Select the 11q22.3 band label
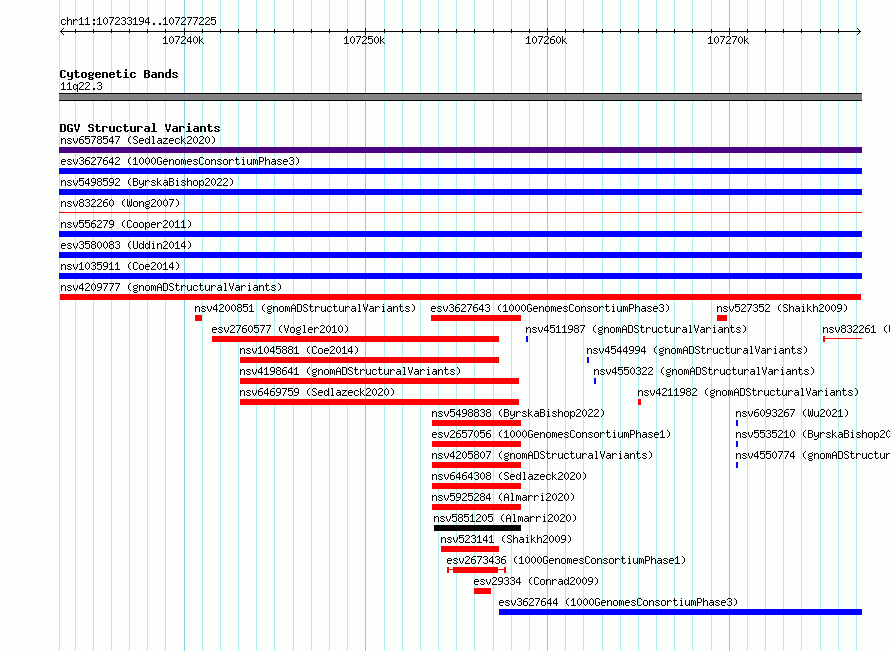The height and width of the screenshot is (651, 890). click(x=81, y=86)
